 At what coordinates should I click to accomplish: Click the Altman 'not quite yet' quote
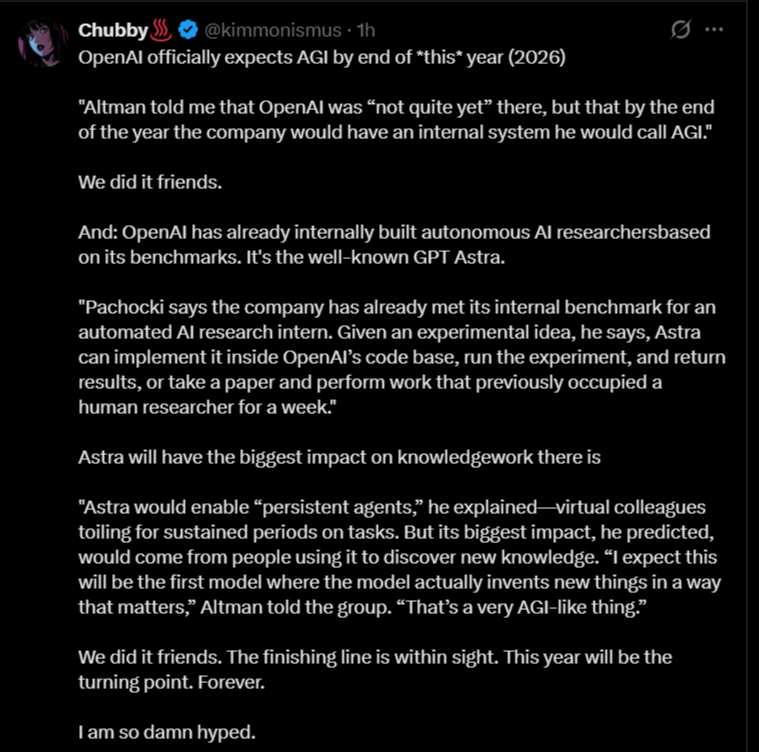(x=396, y=120)
